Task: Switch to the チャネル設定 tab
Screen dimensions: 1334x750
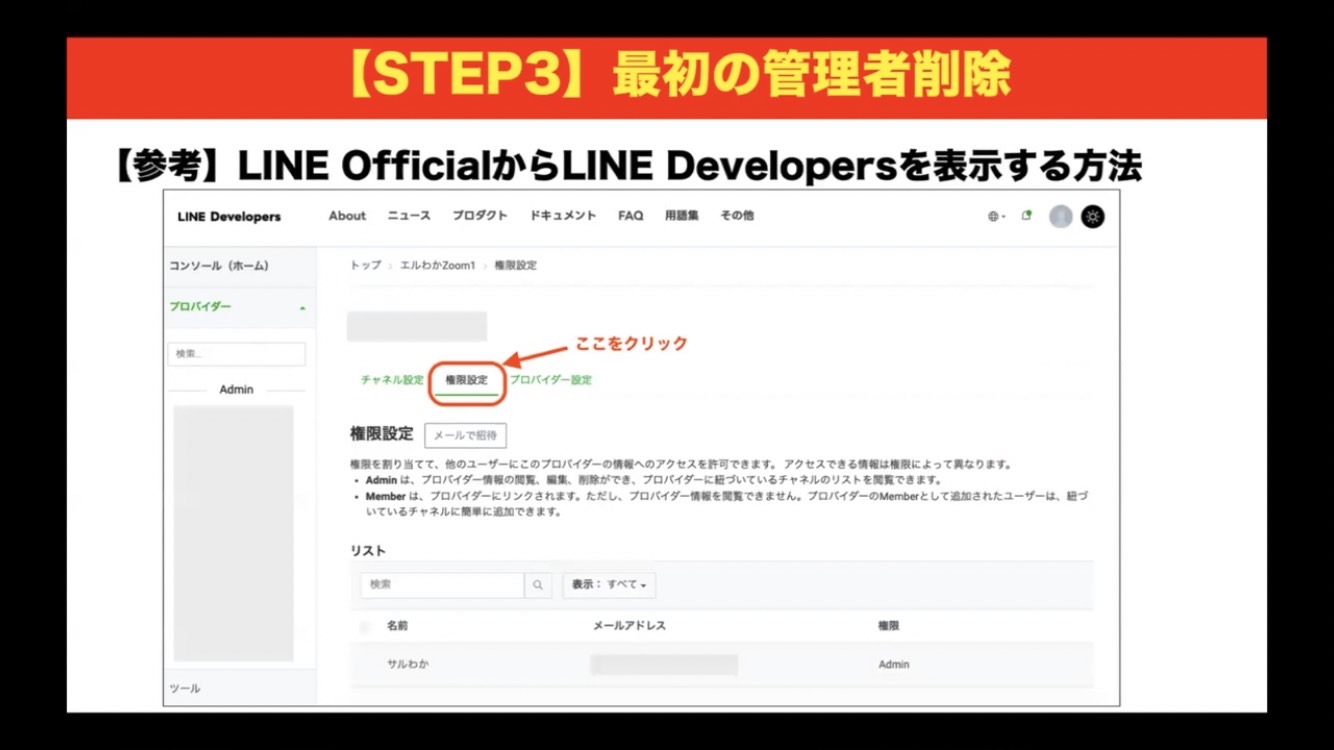Action: pyautogui.click(x=393, y=380)
